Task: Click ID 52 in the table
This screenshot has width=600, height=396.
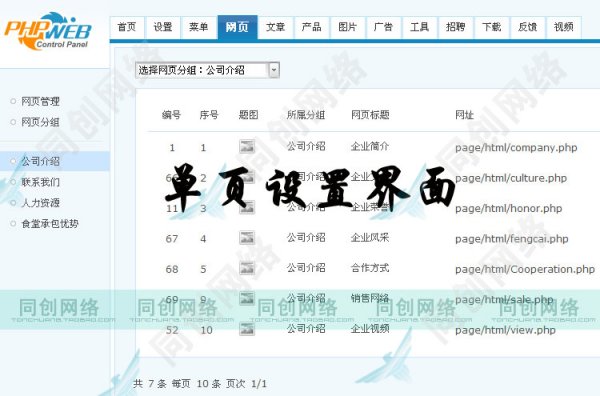Action: [x=172, y=330]
